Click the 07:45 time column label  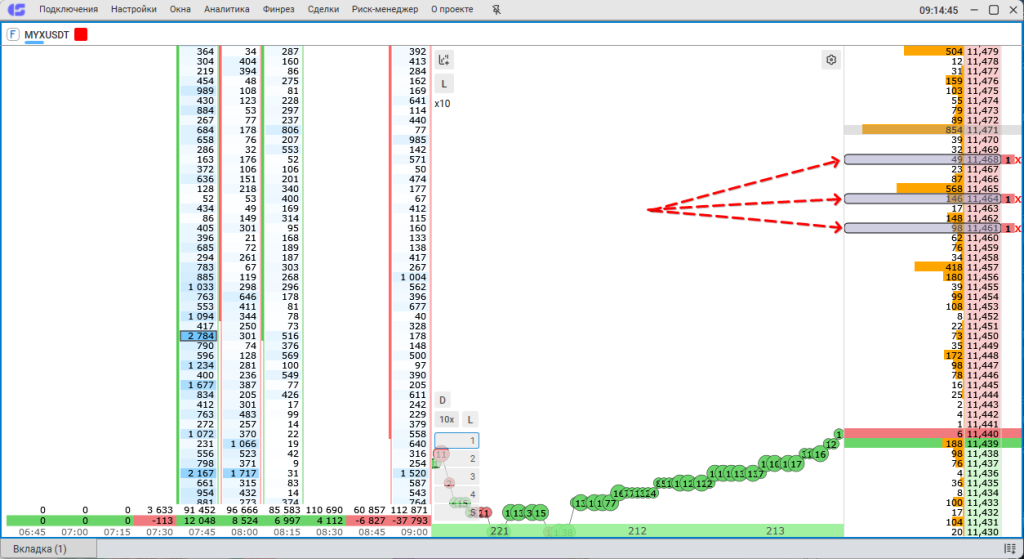point(202,532)
